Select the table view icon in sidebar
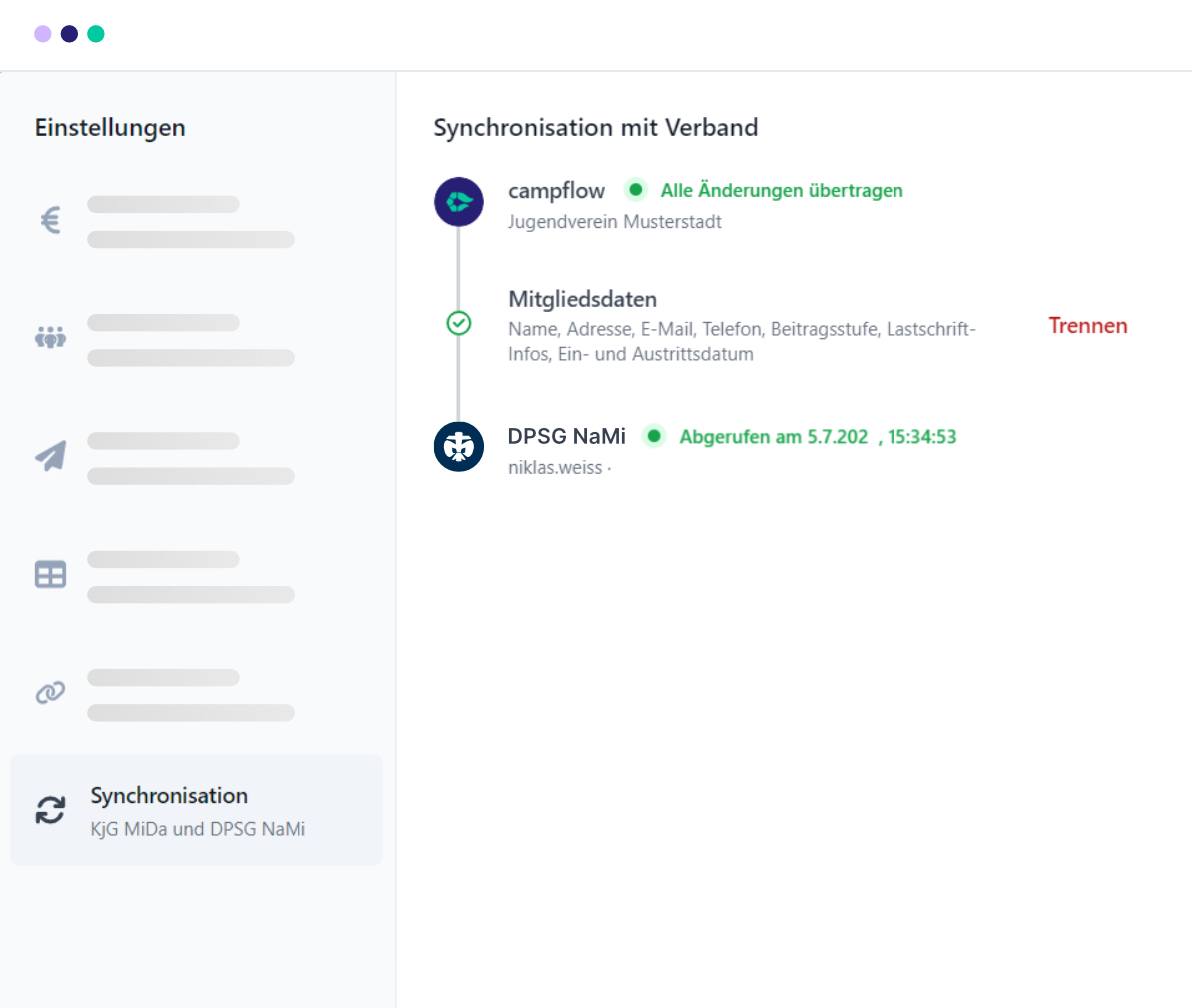Screen dimensions: 1192x1008 click(x=50, y=573)
